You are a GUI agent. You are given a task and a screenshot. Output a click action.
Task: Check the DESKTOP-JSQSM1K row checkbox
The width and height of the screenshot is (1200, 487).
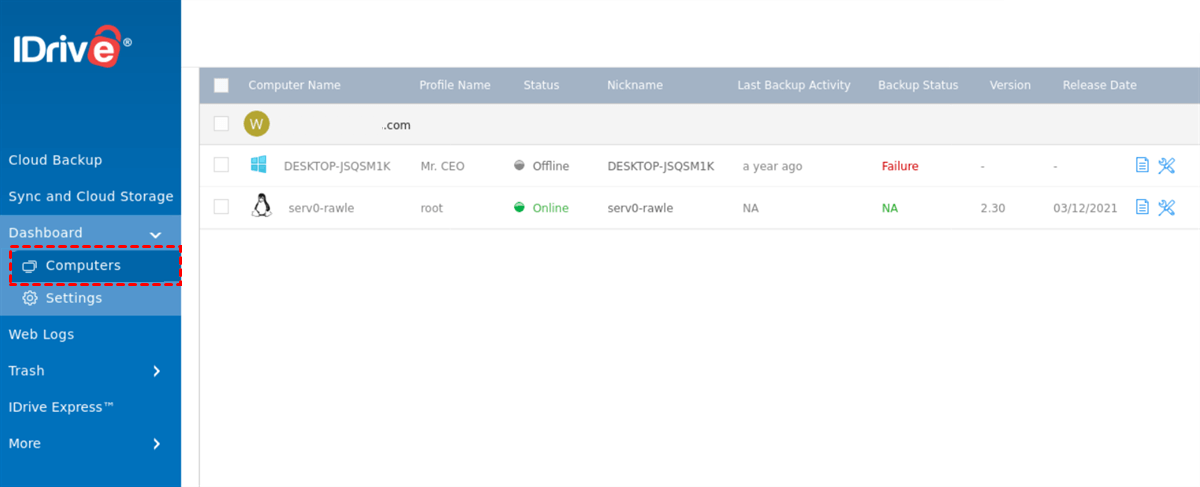pyautogui.click(x=221, y=166)
